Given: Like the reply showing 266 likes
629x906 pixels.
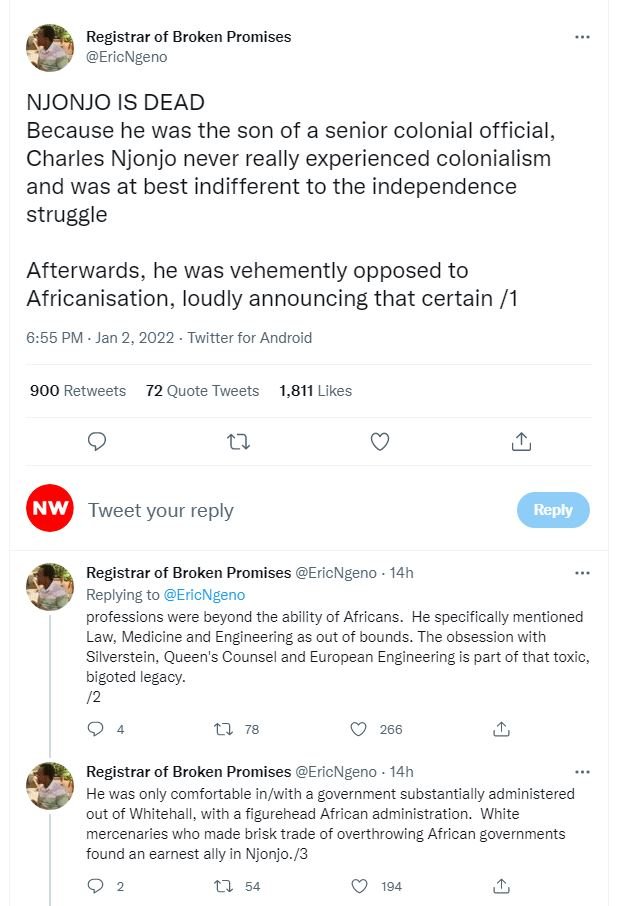Looking at the screenshot, I should coord(358,729).
